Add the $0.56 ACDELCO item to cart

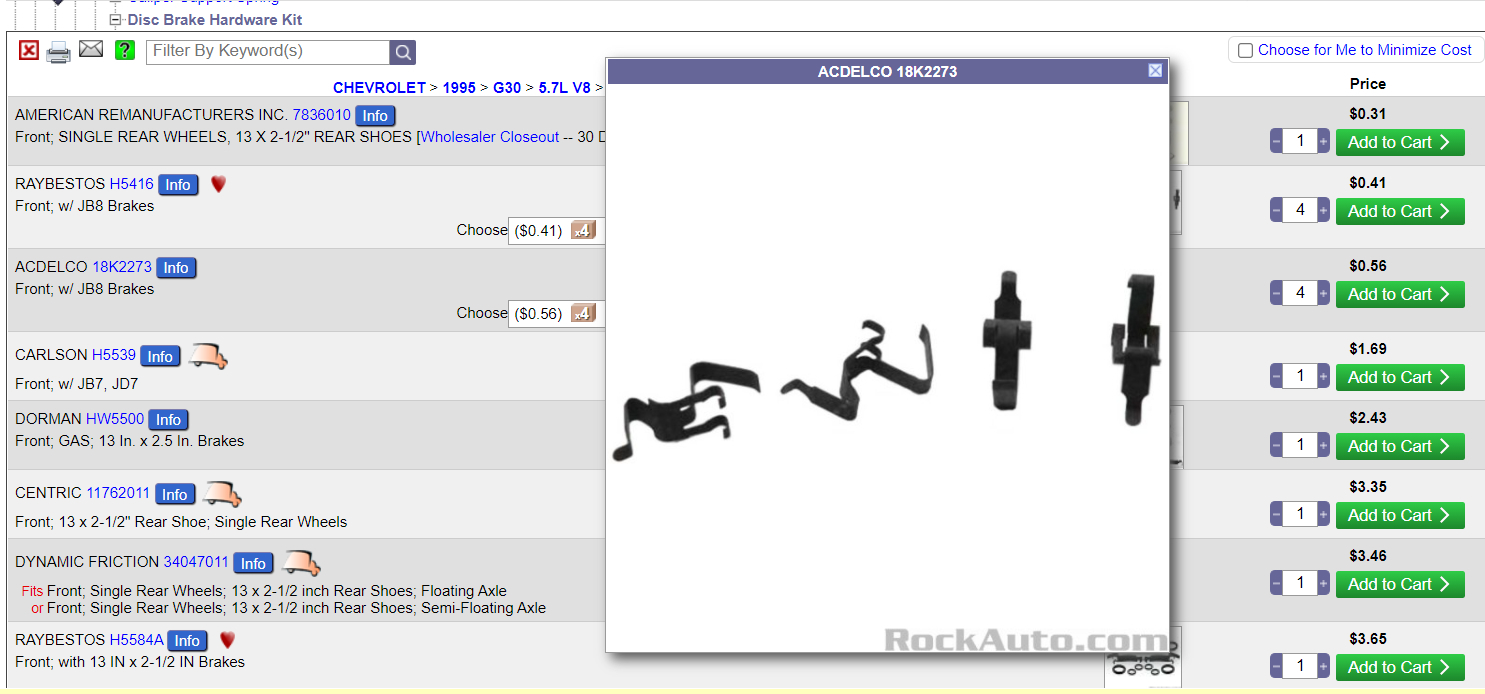click(x=1400, y=294)
